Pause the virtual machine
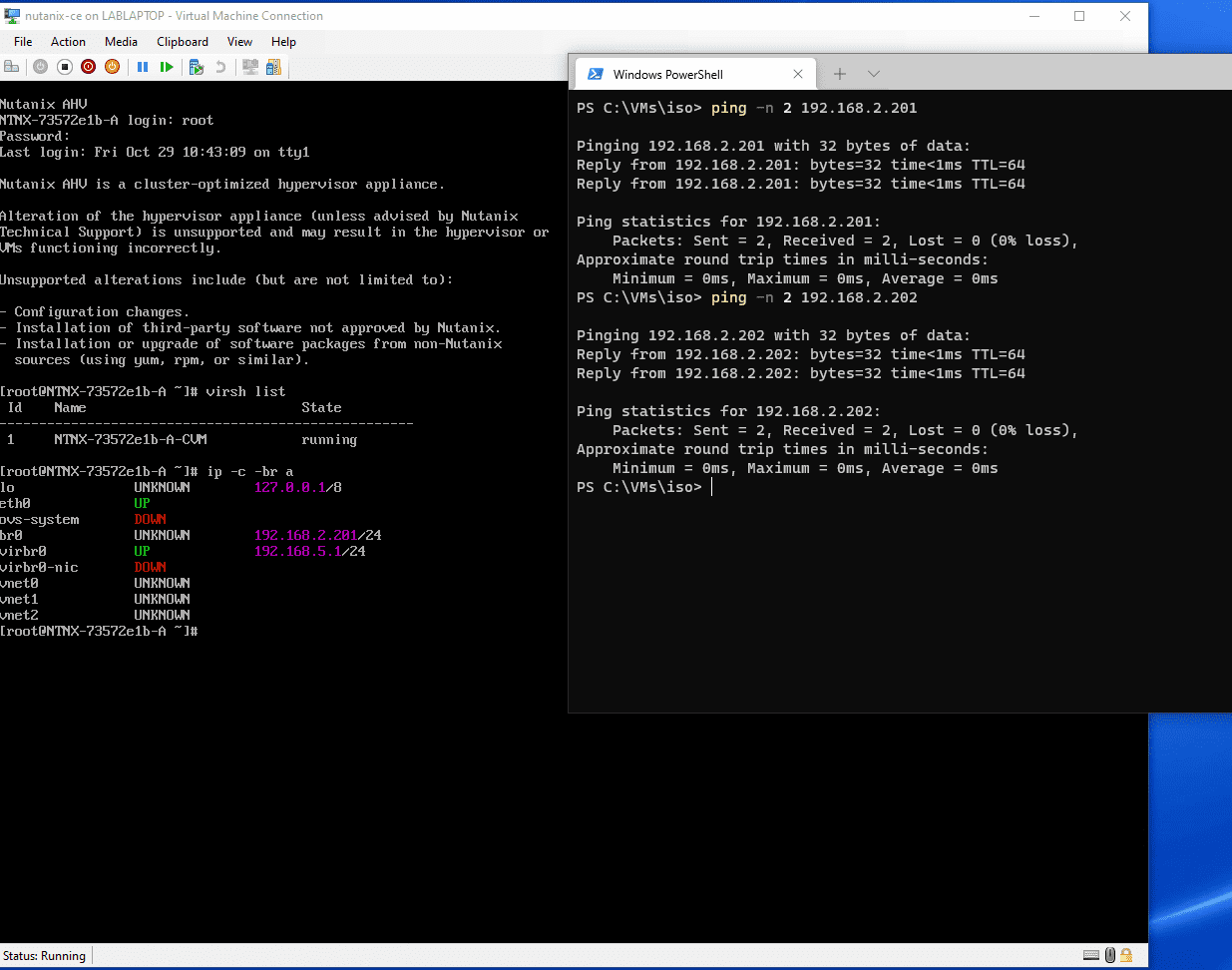The height and width of the screenshot is (970, 1232). (143, 67)
